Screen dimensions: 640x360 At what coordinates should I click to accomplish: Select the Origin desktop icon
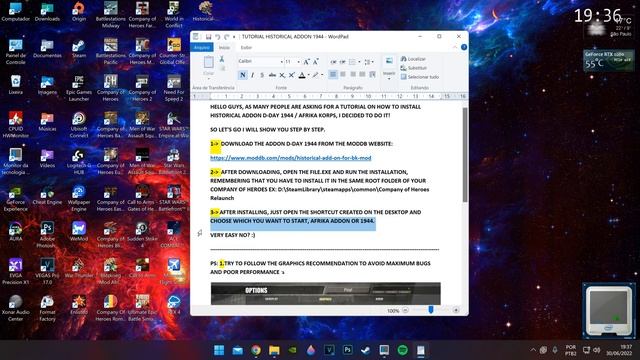[79, 12]
